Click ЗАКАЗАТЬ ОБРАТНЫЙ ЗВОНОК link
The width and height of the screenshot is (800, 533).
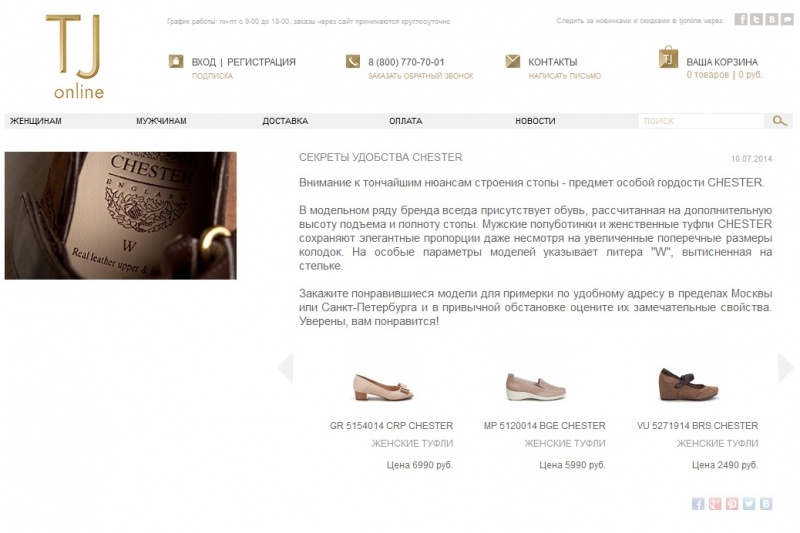(x=421, y=76)
